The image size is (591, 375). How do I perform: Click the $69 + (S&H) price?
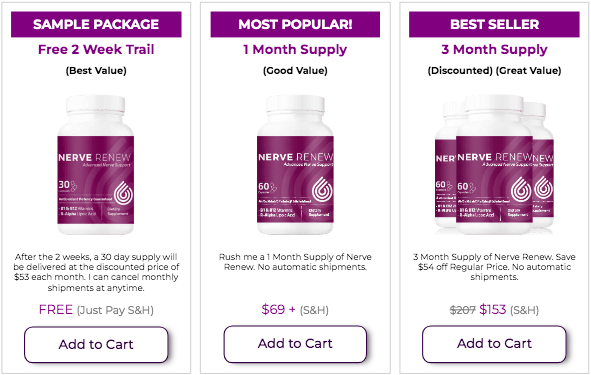point(295,310)
